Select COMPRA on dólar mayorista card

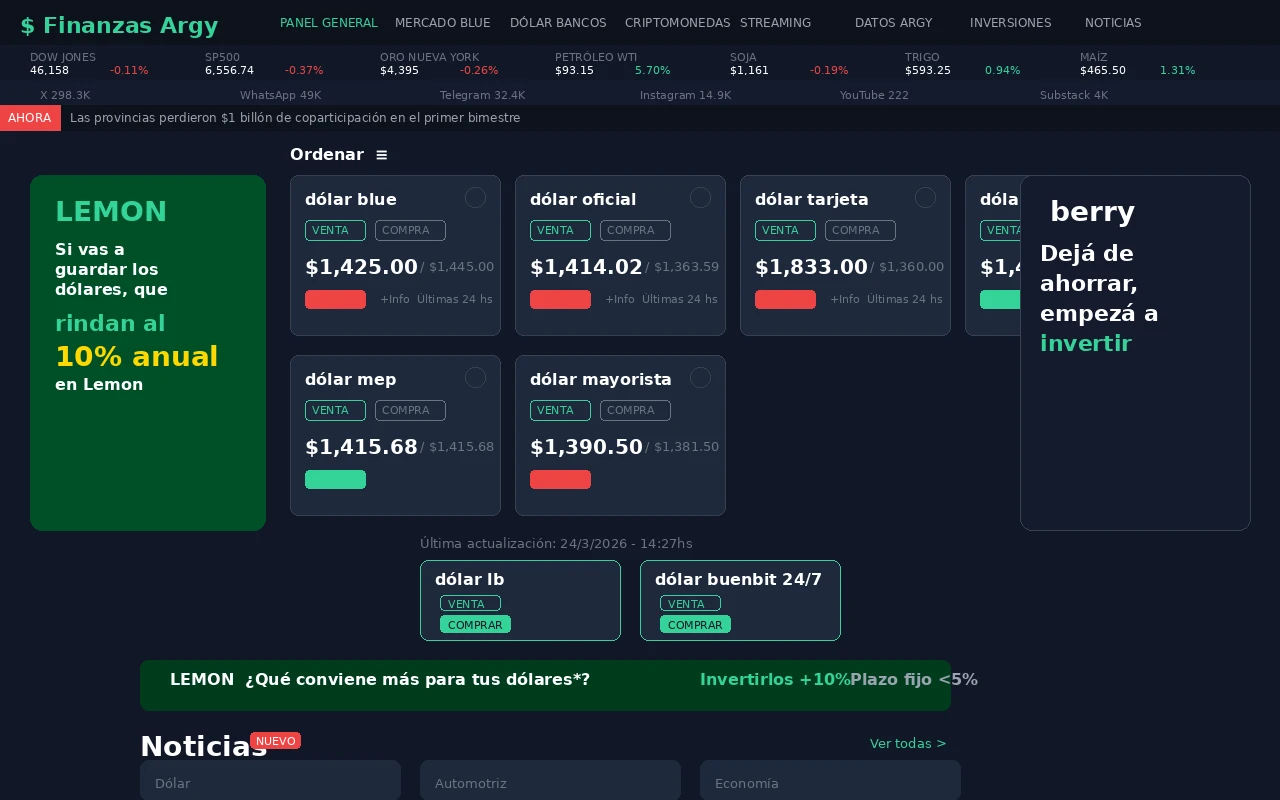(x=635, y=410)
